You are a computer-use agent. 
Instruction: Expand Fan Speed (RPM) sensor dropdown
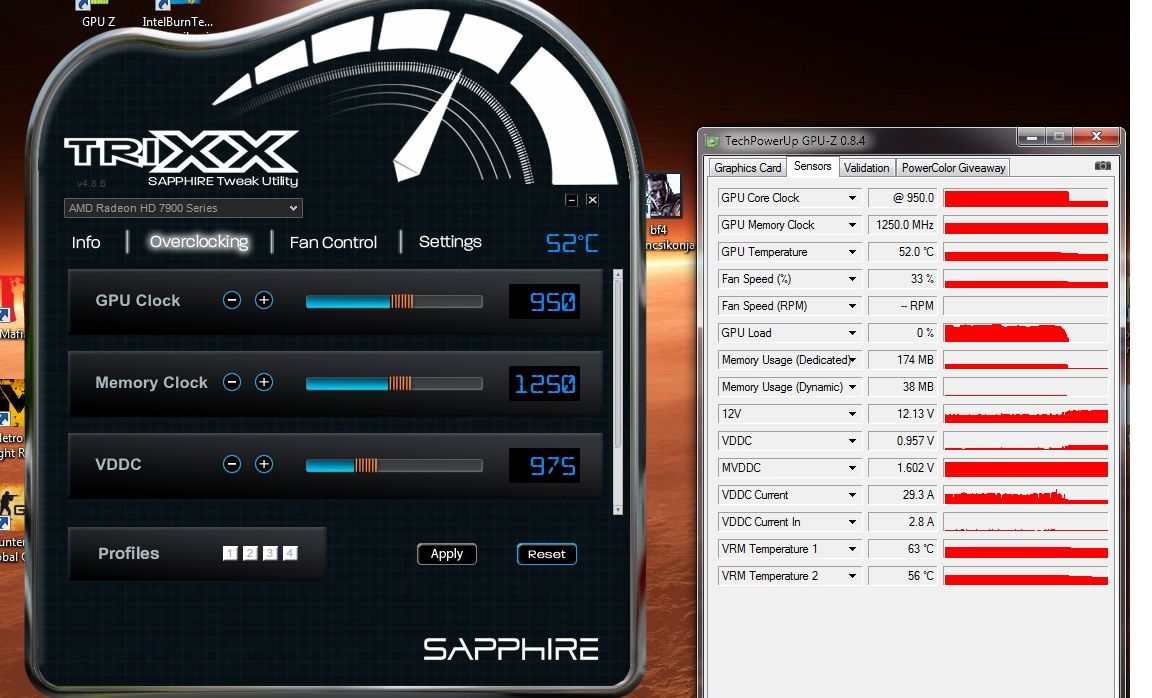pos(852,306)
